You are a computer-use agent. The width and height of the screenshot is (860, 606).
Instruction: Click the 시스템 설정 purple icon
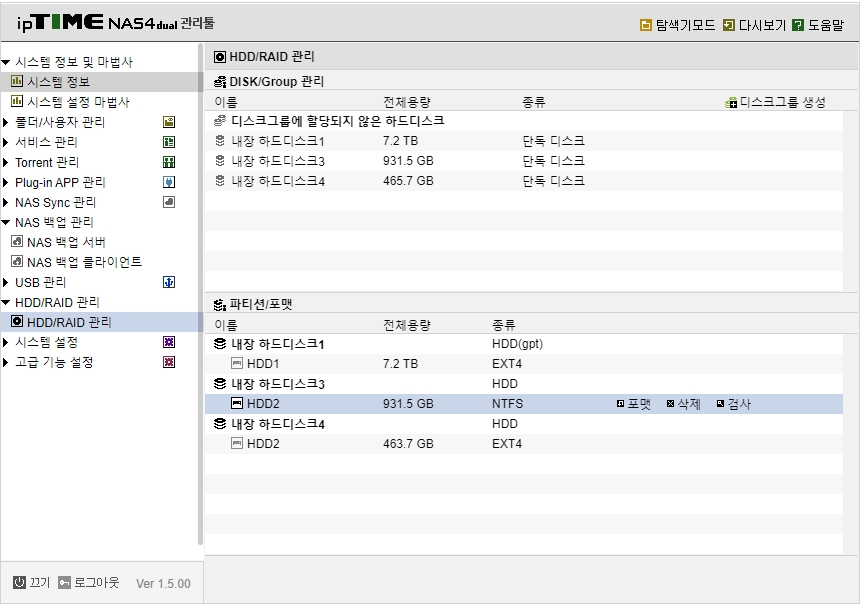169,342
